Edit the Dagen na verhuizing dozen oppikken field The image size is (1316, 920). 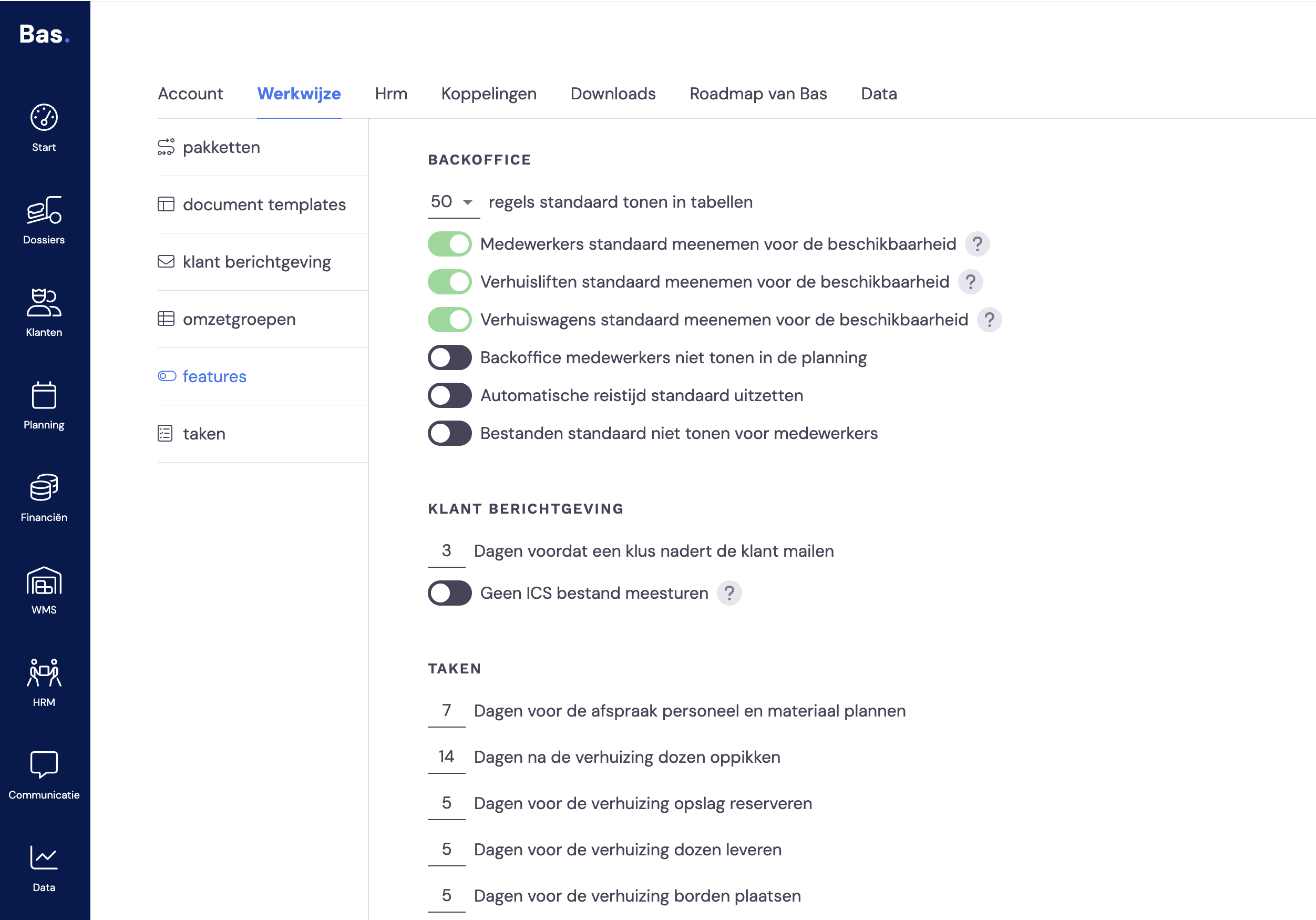coord(447,757)
